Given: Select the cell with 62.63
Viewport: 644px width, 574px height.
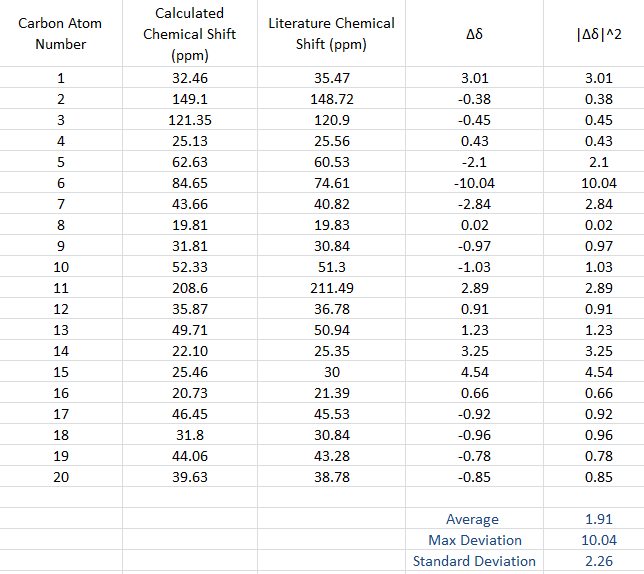Looking at the screenshot, I should pyautogui.click(x=190, y=161).
